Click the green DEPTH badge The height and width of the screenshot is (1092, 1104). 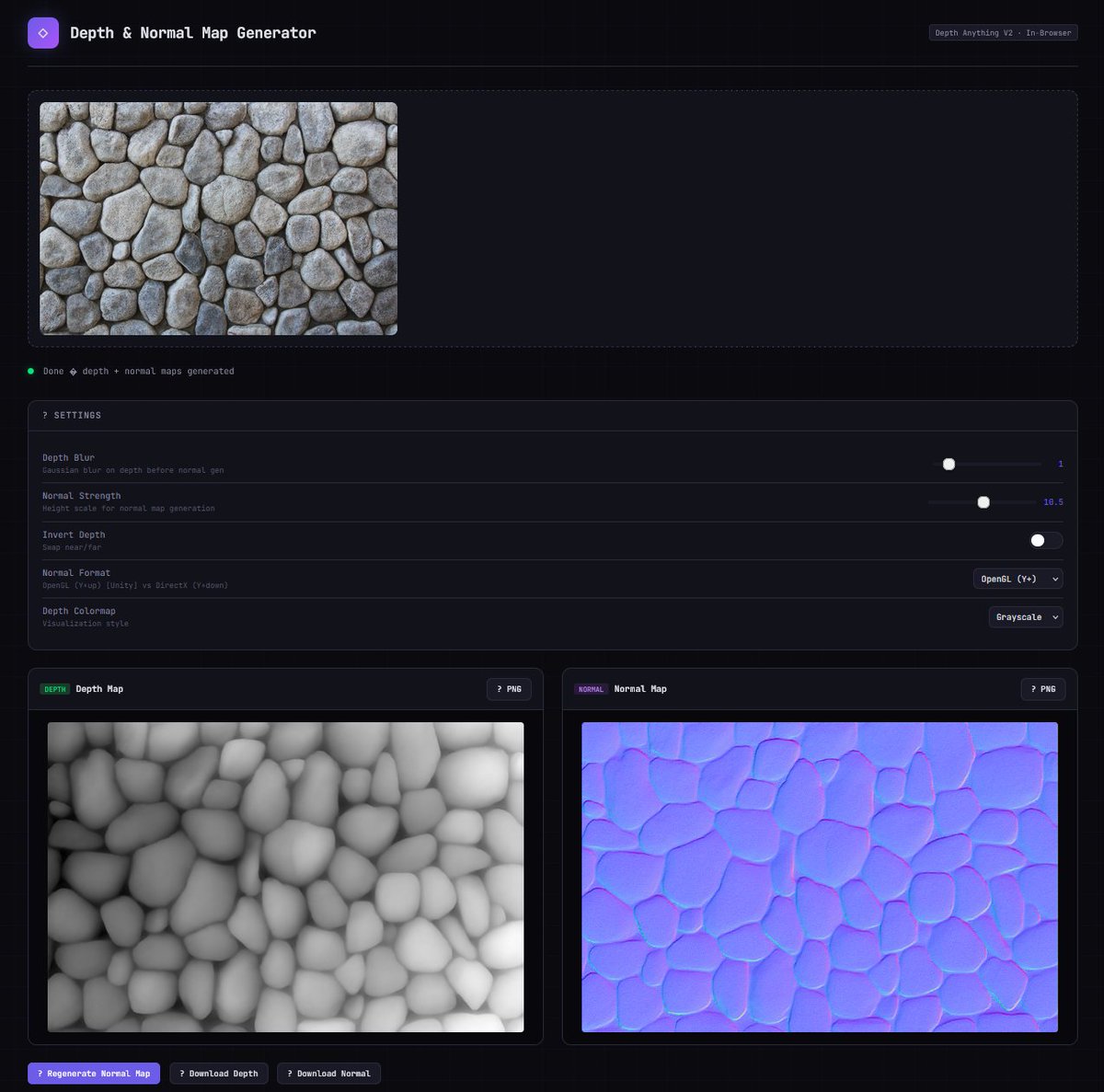pos(55,689)
